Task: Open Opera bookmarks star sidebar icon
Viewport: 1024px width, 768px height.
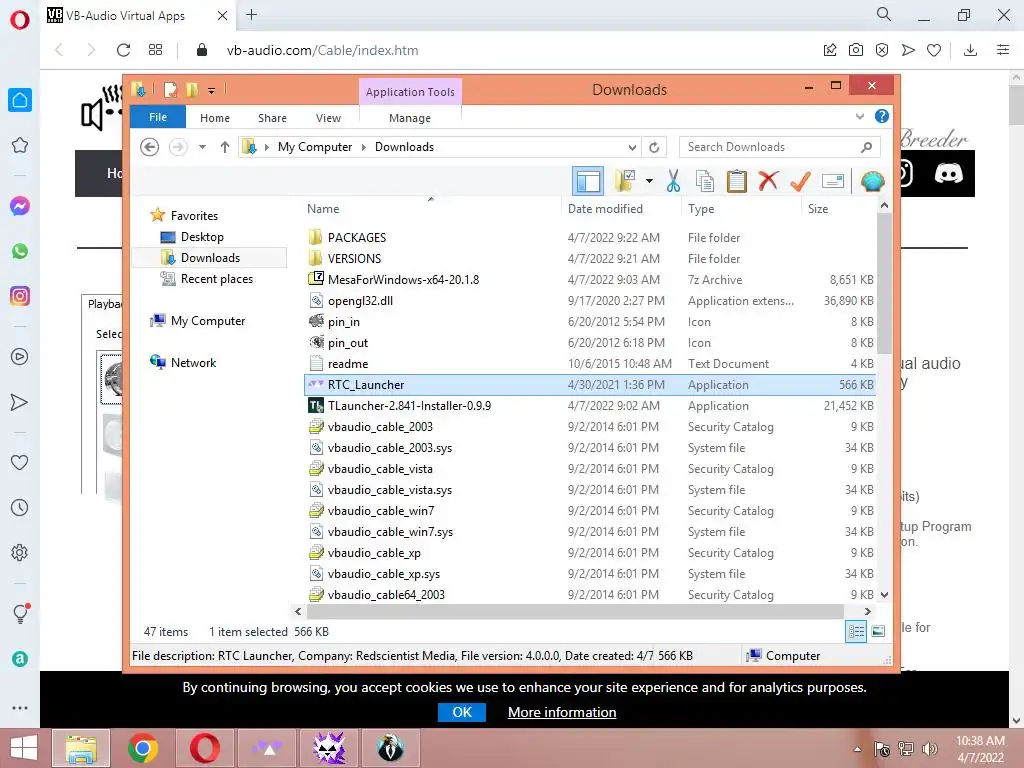Action: tap(20, 145)
